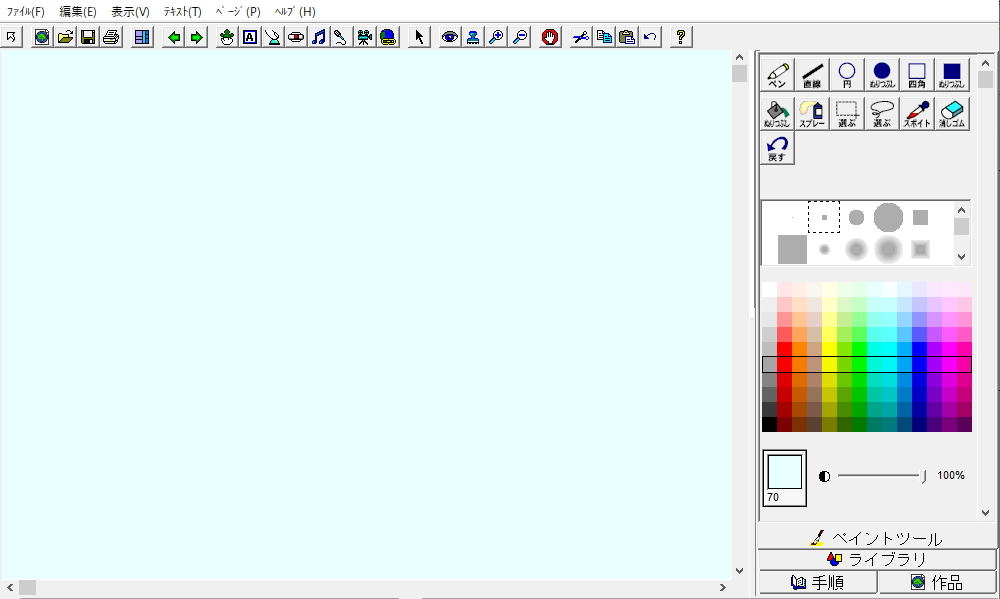The height and width of the screenshot is (599, 1000).
Task: Click the toolbar undo curved arrow icon
Action: pyautogui.click(x=650, y=37)
